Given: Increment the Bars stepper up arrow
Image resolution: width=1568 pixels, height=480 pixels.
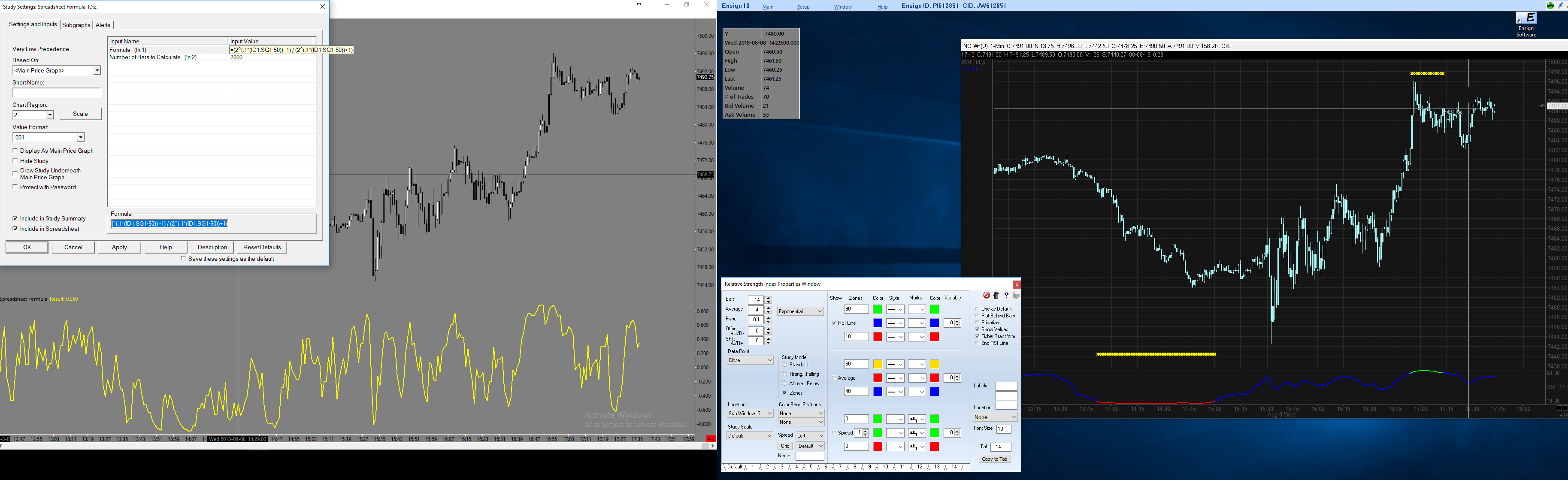Looking at the screenshot, I should click(768, 298).
